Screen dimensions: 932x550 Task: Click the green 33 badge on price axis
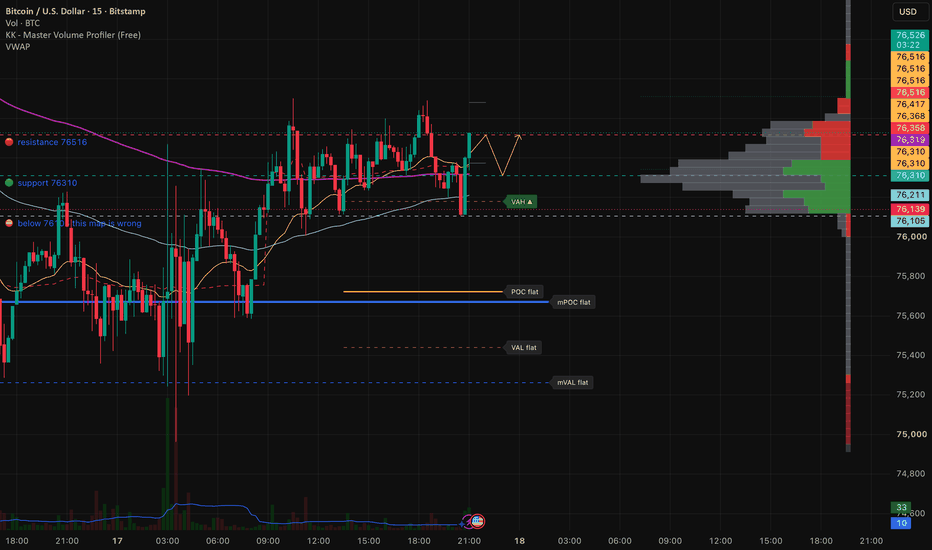point(901,507)
